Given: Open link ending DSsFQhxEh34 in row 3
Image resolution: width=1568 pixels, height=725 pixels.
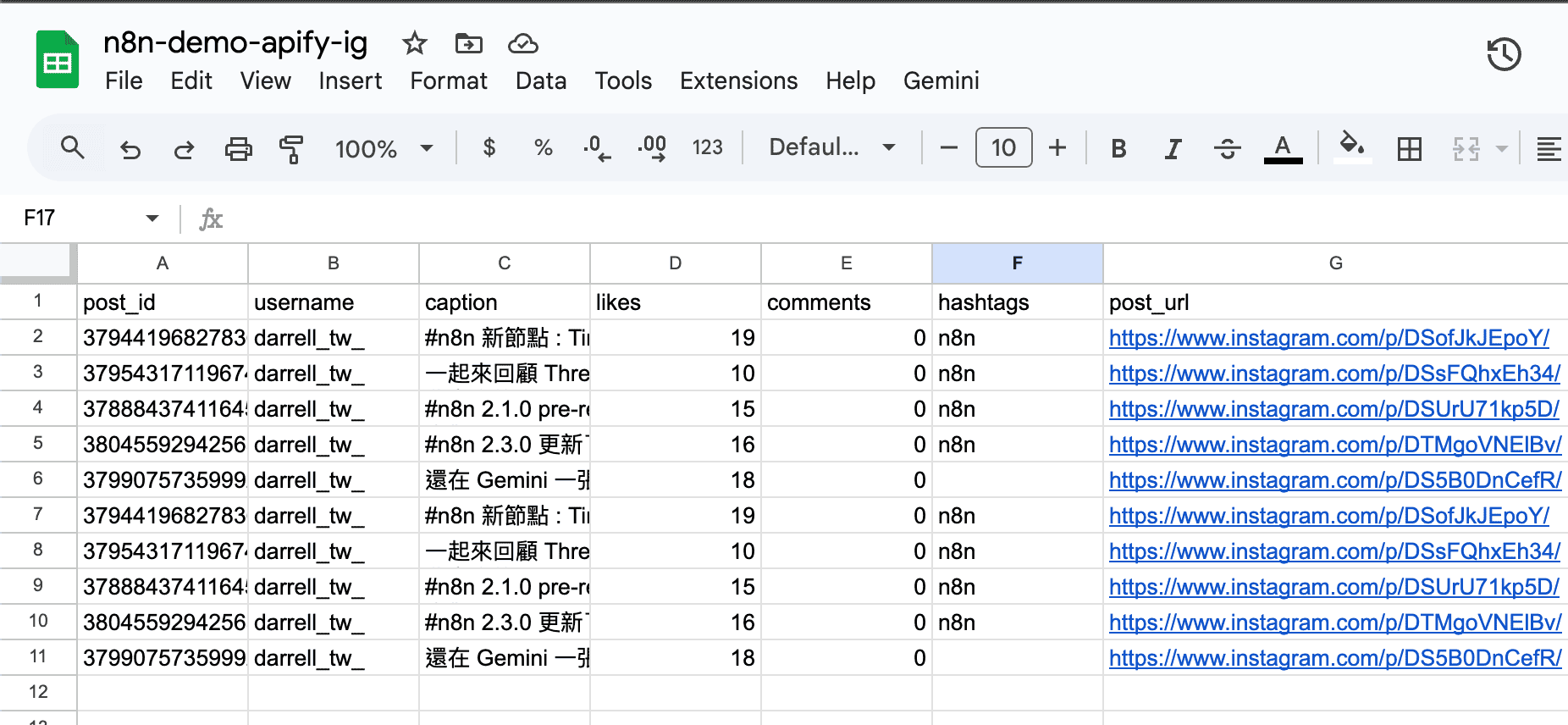Looking at the screenshot, I should click(1335, 374).
